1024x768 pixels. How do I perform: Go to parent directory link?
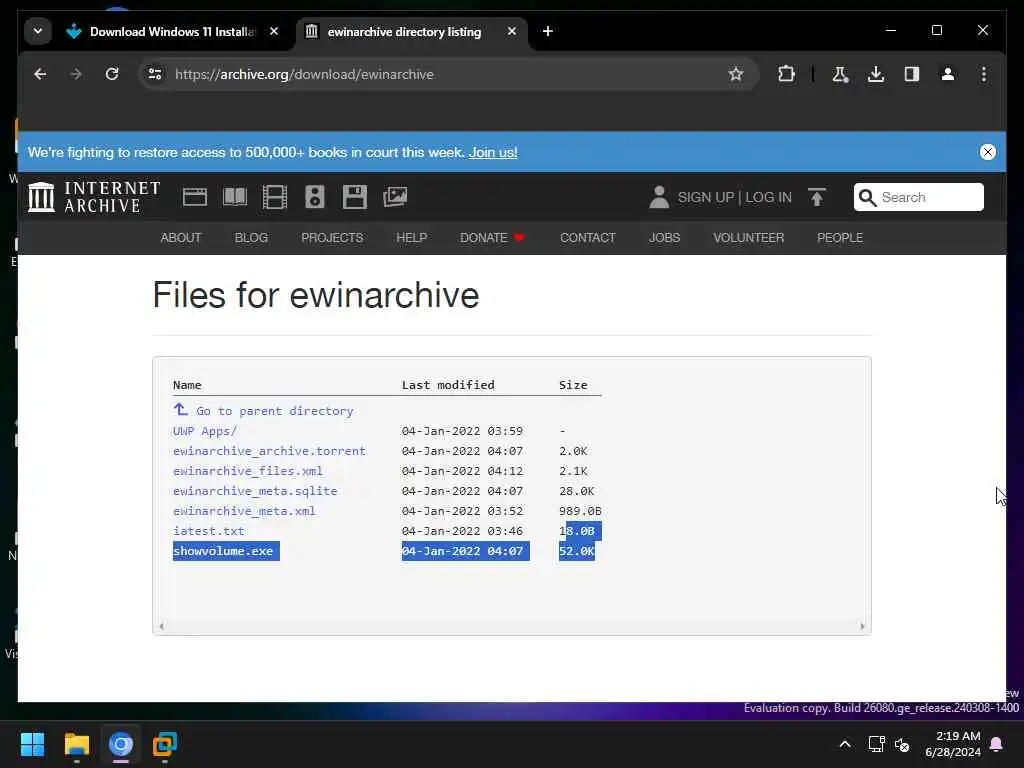263,411
